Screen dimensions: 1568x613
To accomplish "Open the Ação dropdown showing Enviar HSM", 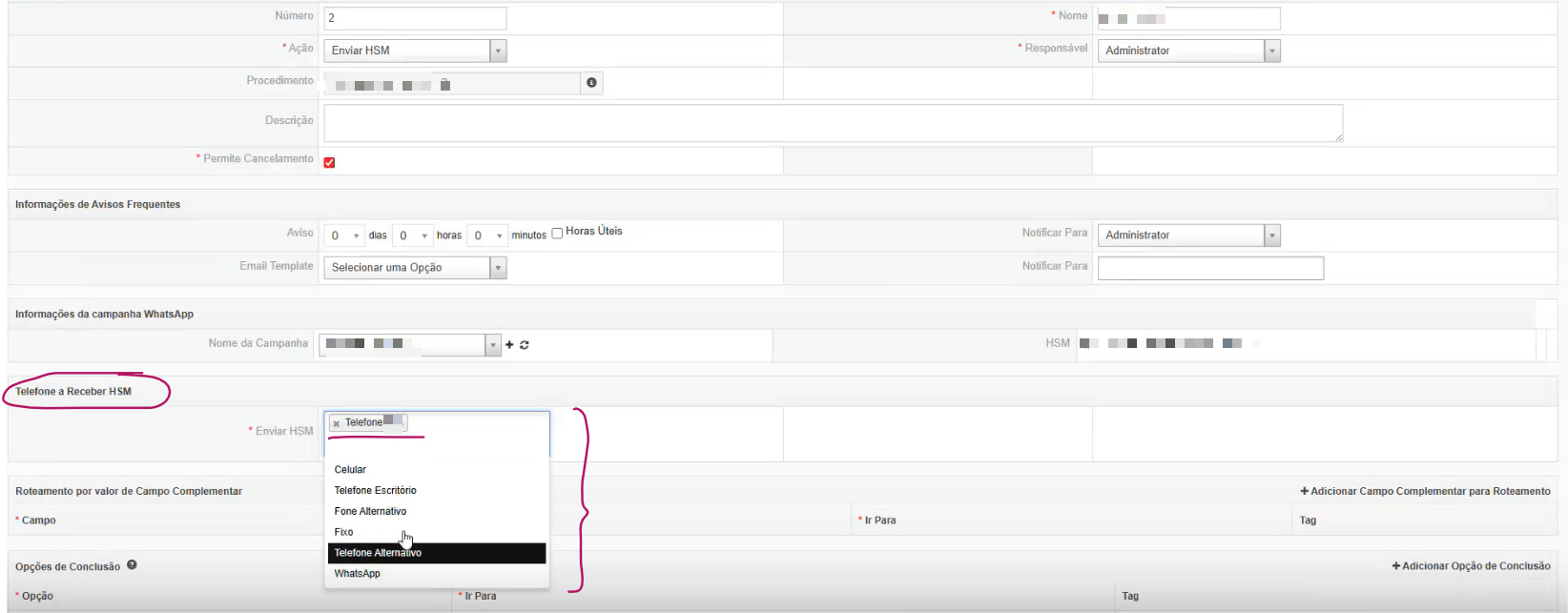I will (x=414, y=51).
